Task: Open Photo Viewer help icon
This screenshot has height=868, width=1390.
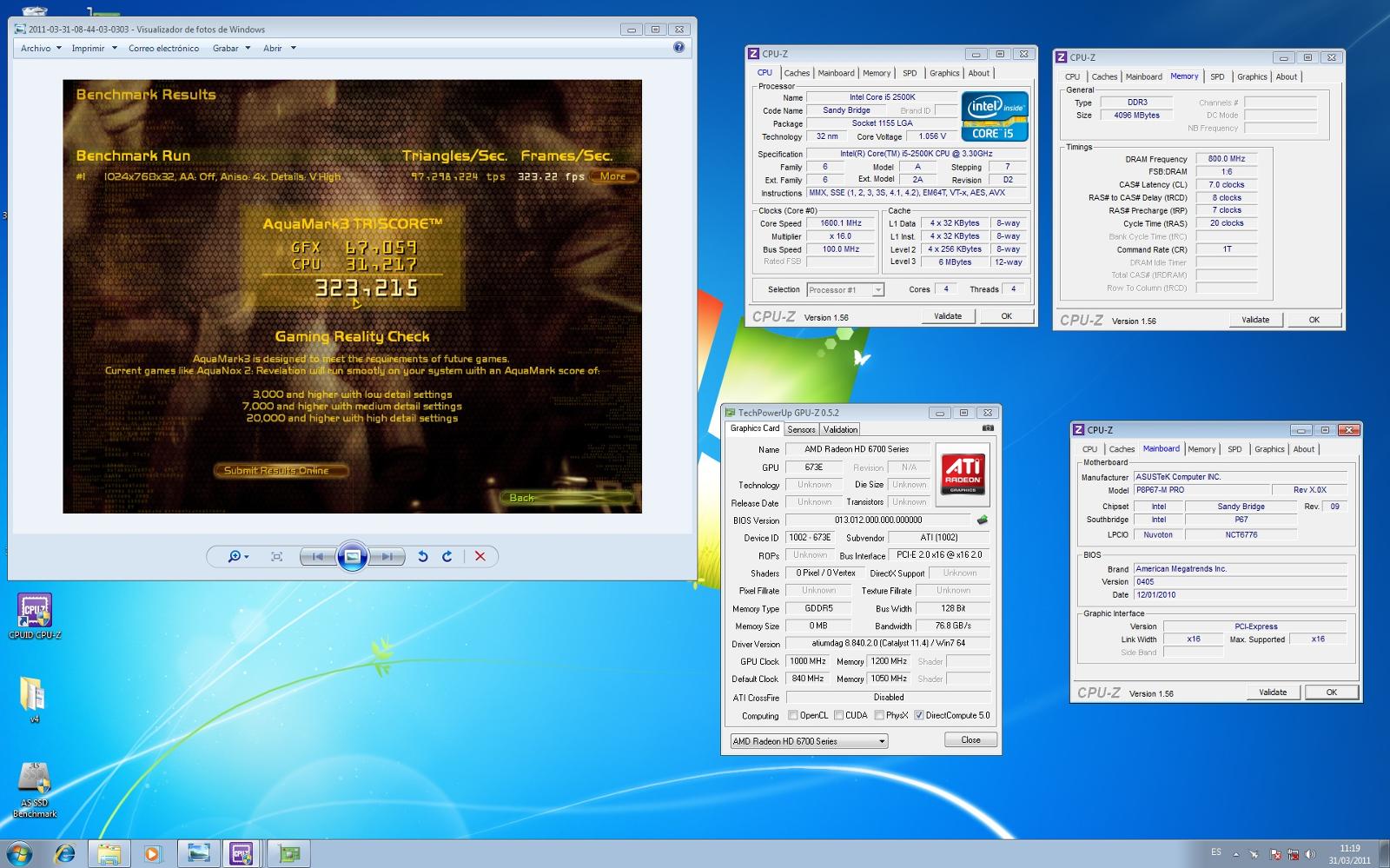Action: pyautogui.click(x=679, y=48)
